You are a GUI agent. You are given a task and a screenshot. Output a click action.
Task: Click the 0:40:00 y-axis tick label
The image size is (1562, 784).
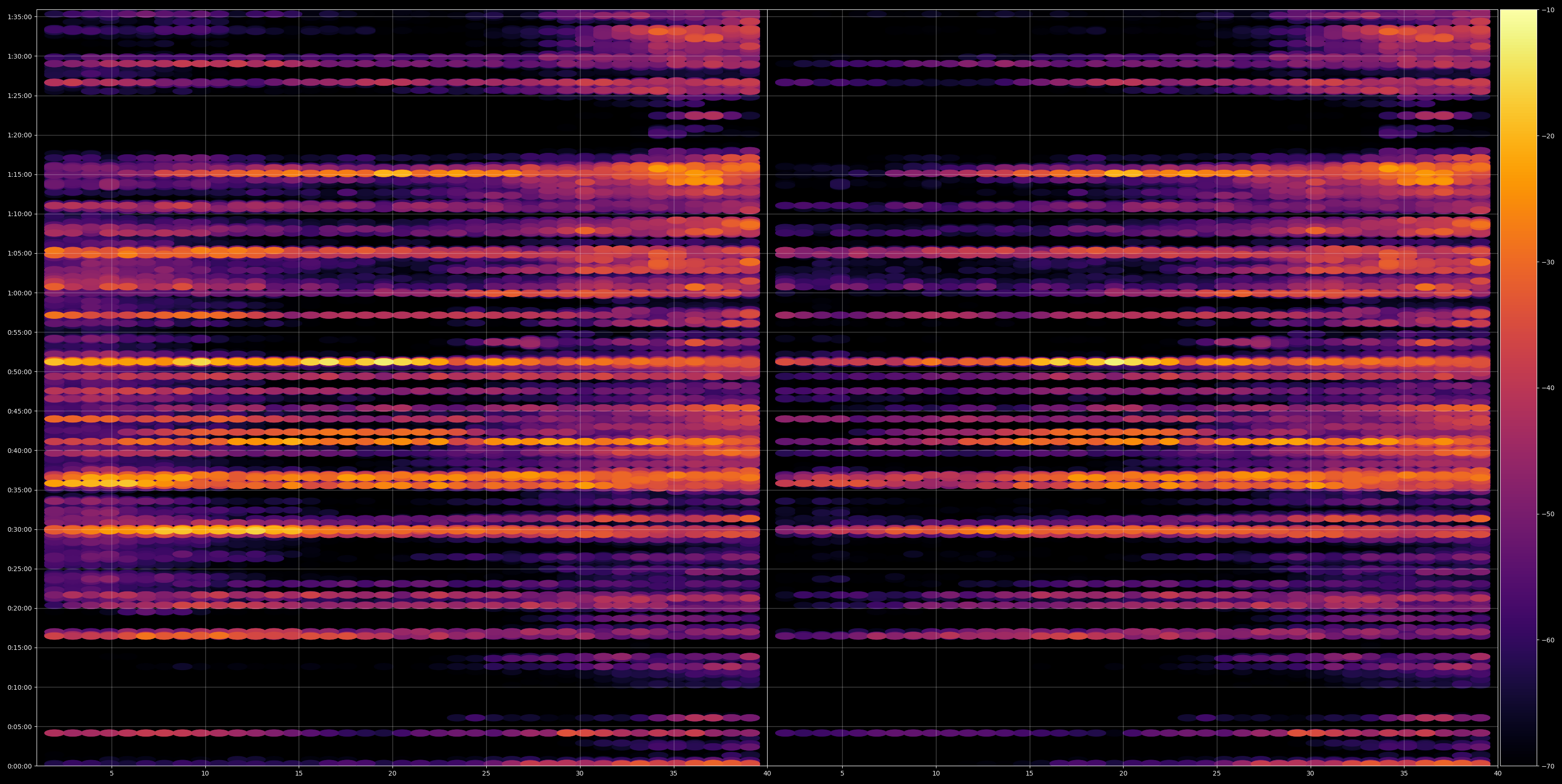pos(19,451)
